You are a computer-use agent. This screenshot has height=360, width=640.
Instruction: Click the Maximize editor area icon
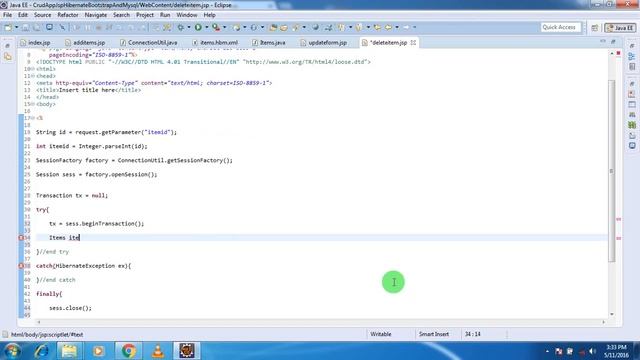pyautogui.click(x=613, y=42)
